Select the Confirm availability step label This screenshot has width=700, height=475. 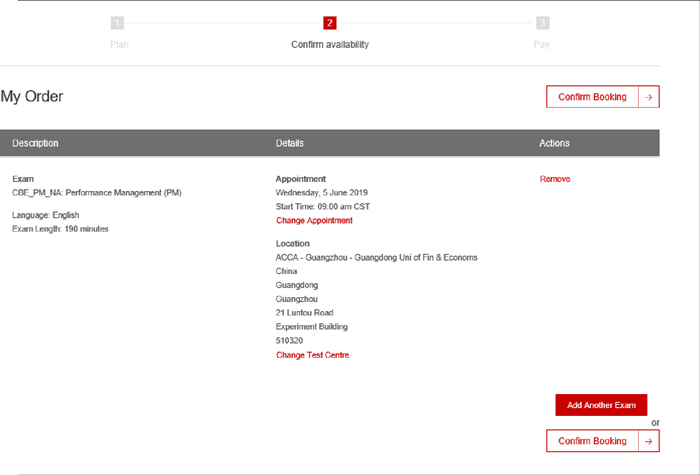click(330, 45)
